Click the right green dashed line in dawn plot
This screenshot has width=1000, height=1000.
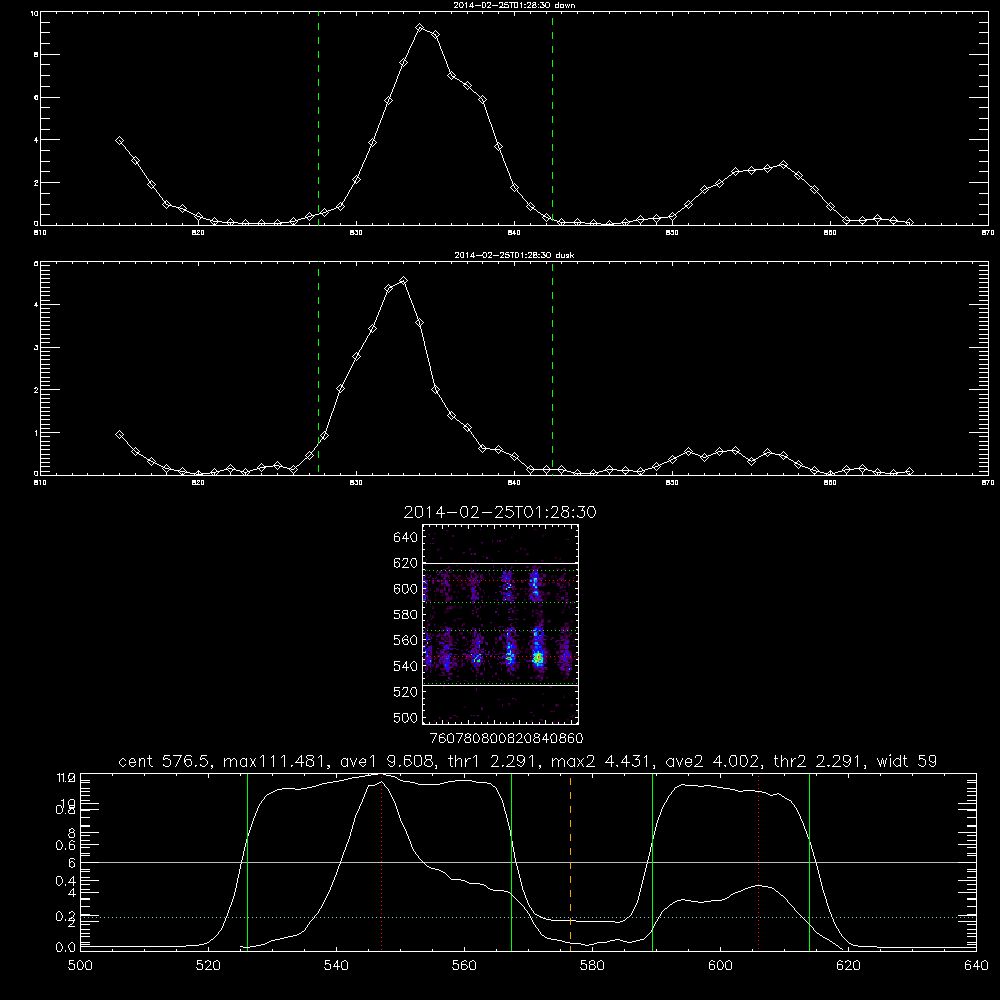[x=552, y=119]
